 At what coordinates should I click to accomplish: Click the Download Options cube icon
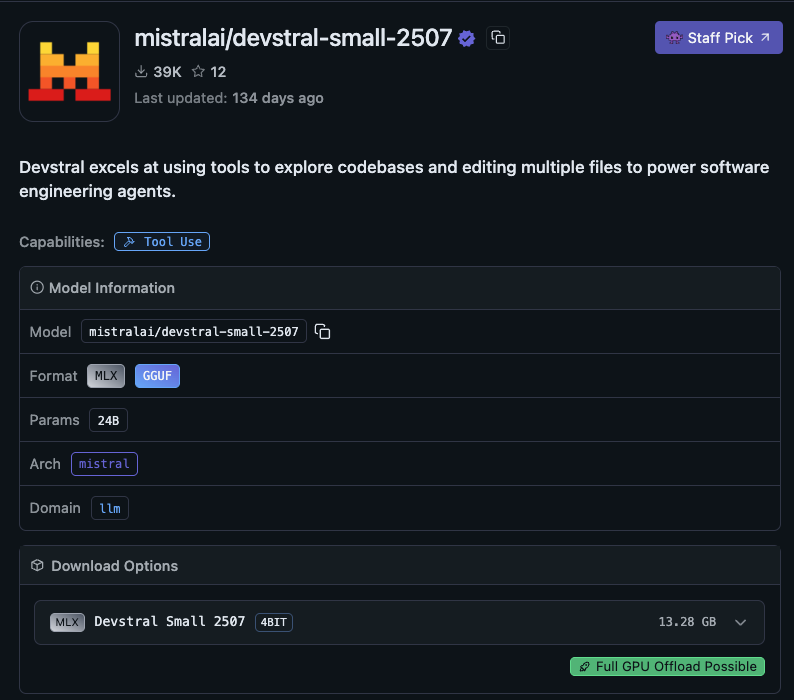click(37, 565)
